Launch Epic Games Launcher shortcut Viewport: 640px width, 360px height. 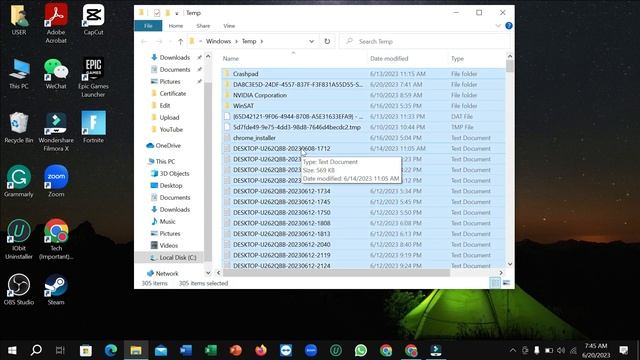tap(93, 78)
